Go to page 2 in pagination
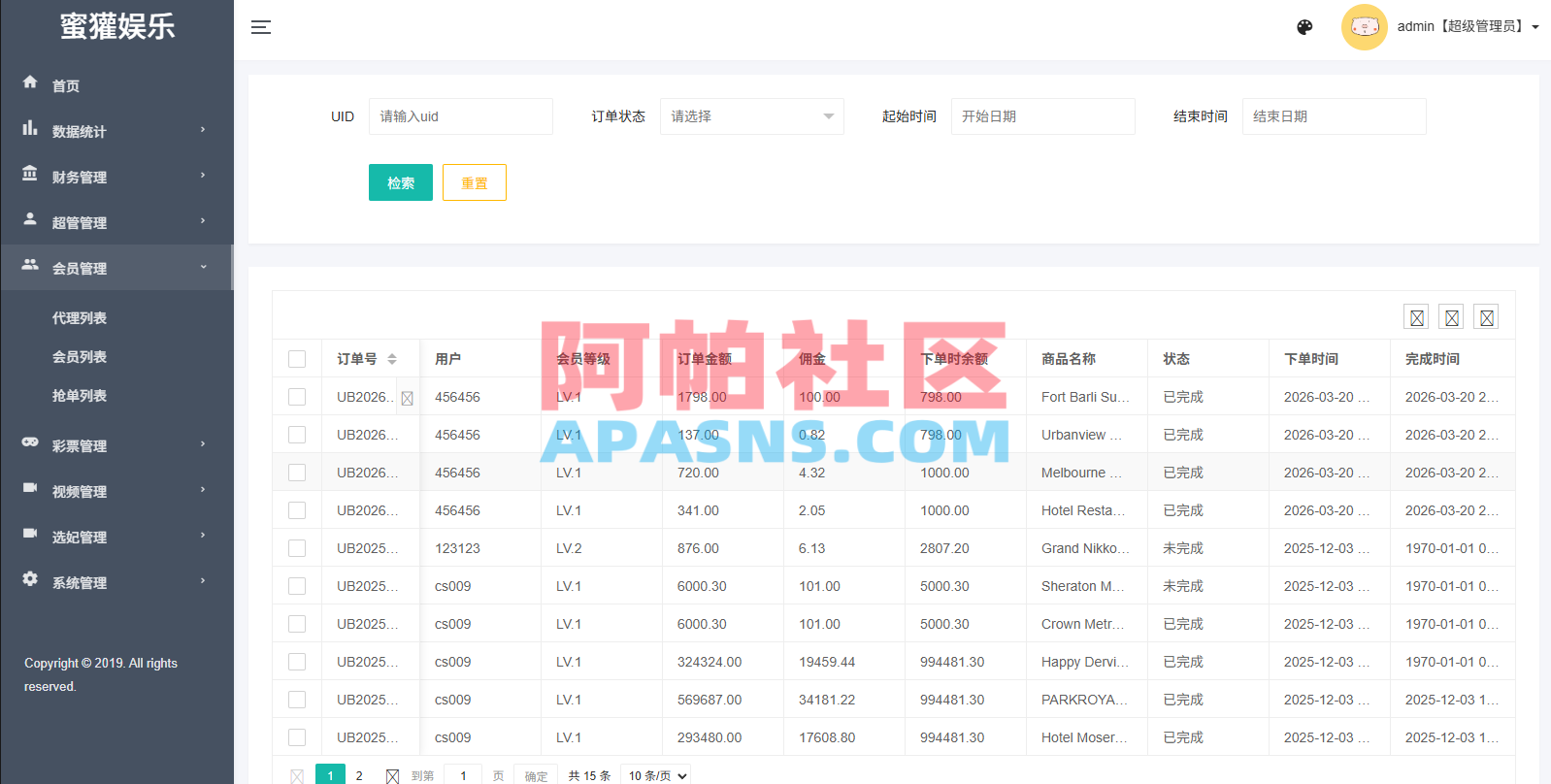 tap(359, 775)
